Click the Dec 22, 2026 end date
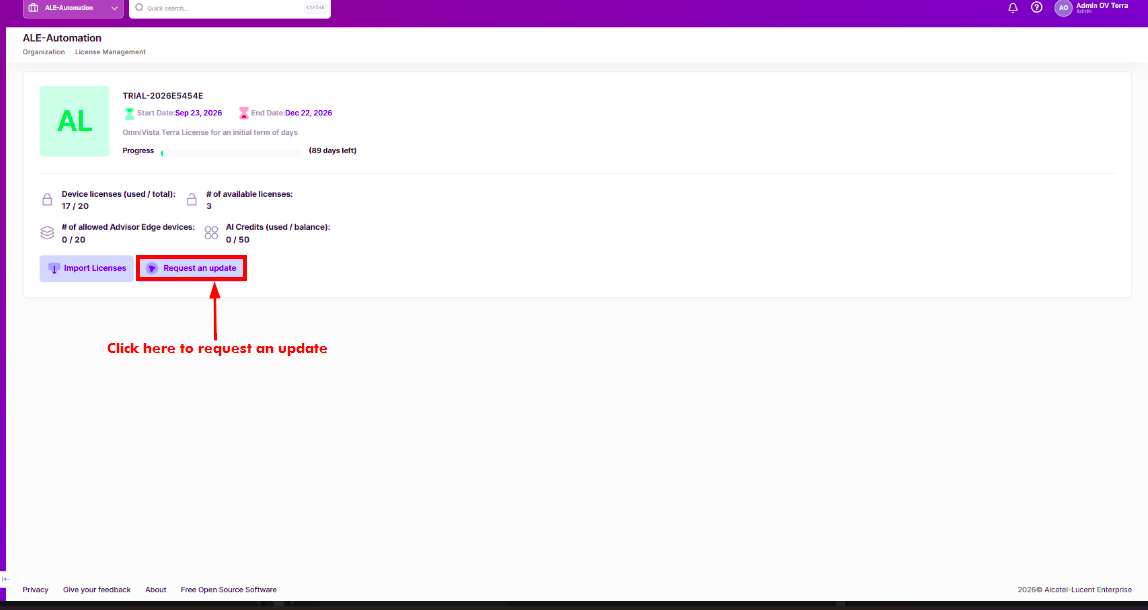 (x=308, y=114)
